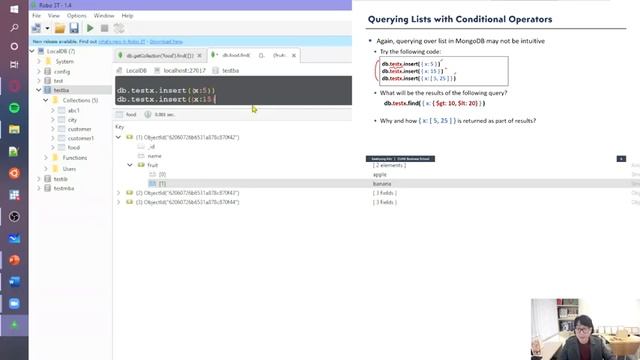Click the rotate output toolbar icon

click(119, 28)
